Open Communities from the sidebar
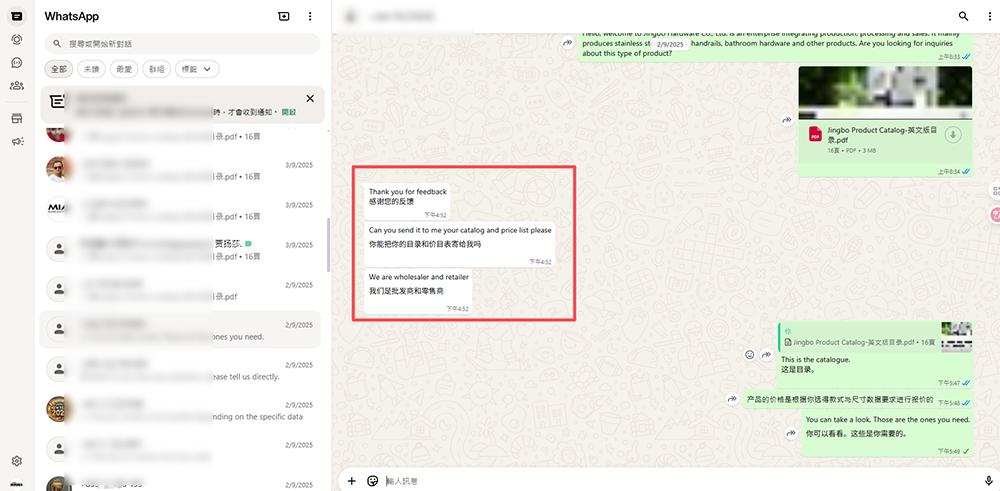This screenshot has width=1000, height=491. pos(17,85)
